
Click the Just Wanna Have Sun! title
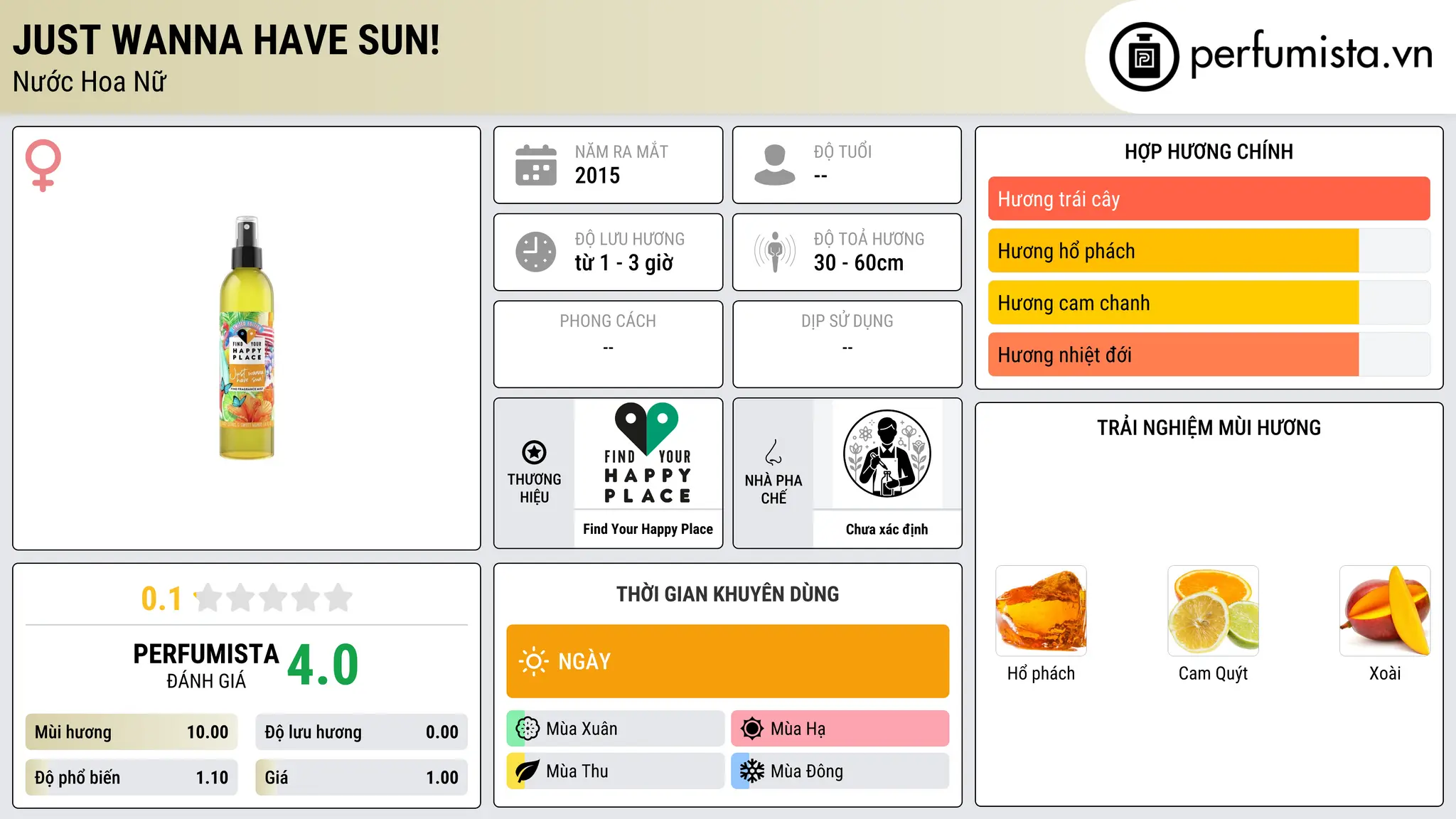point(226,40)
